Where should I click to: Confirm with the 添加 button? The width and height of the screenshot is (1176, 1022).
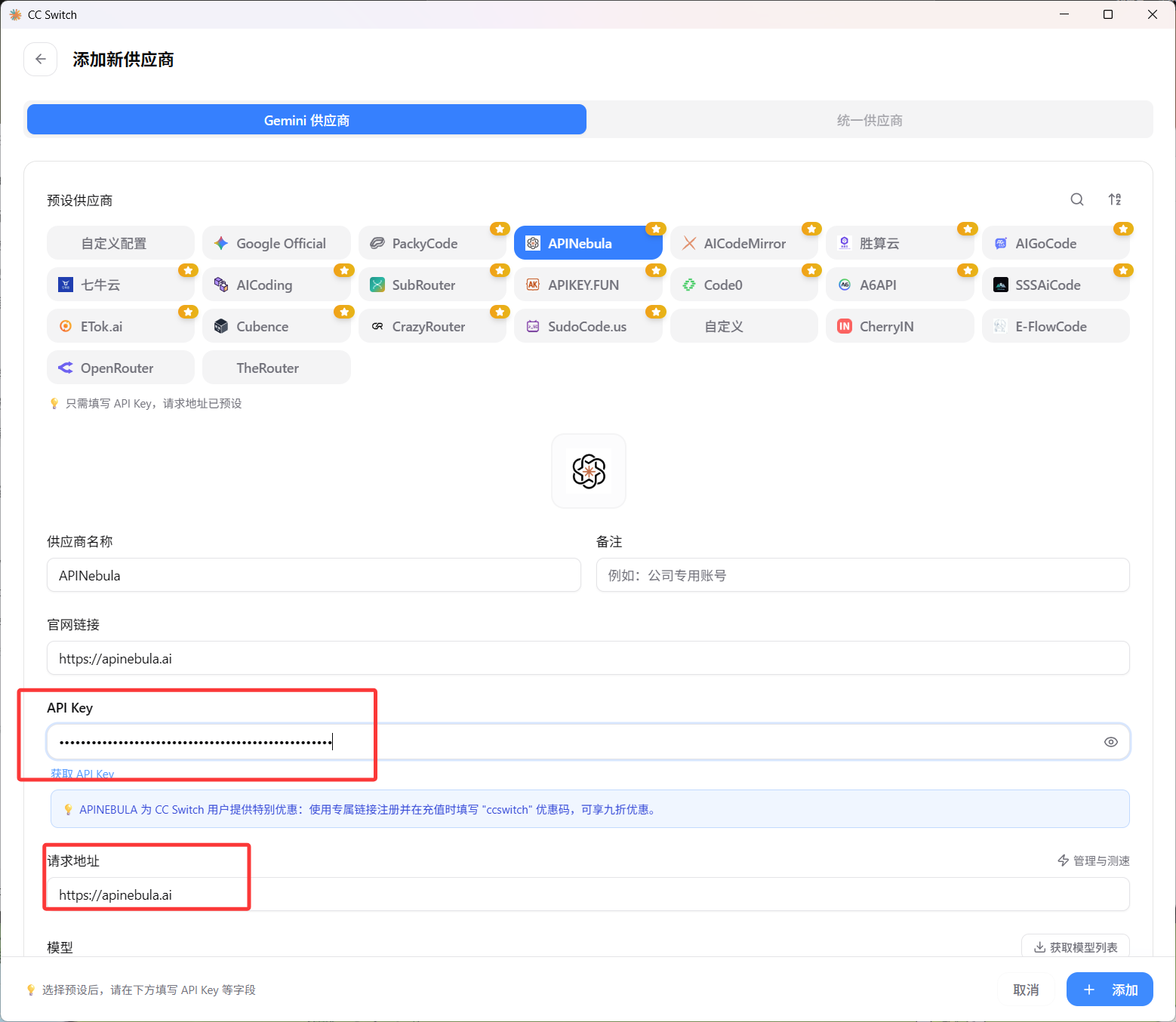(1110, 990)
